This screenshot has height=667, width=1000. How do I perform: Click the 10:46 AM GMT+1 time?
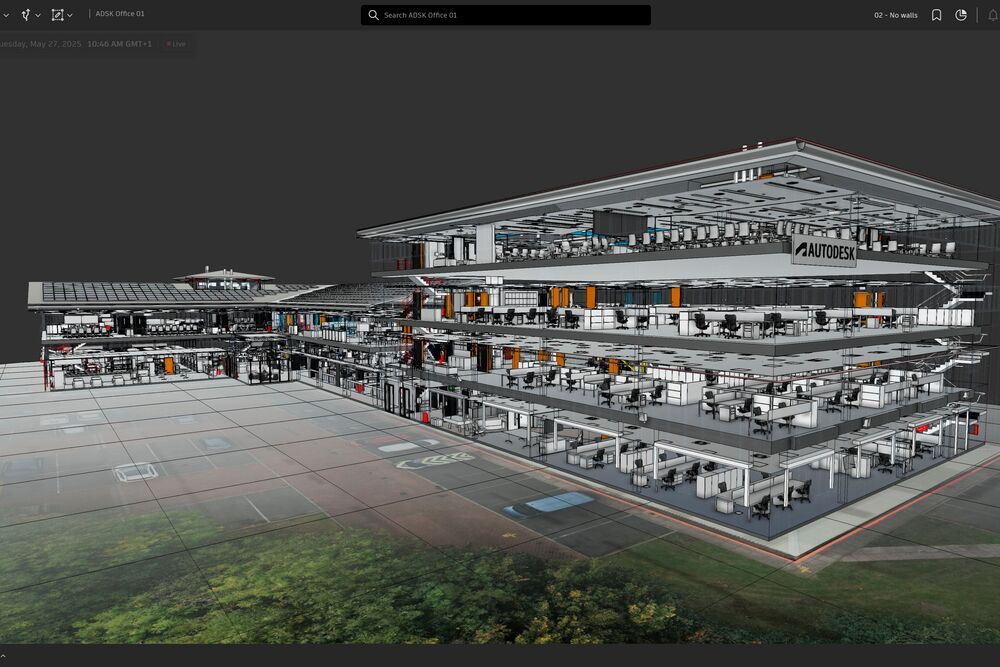(119, 44)
